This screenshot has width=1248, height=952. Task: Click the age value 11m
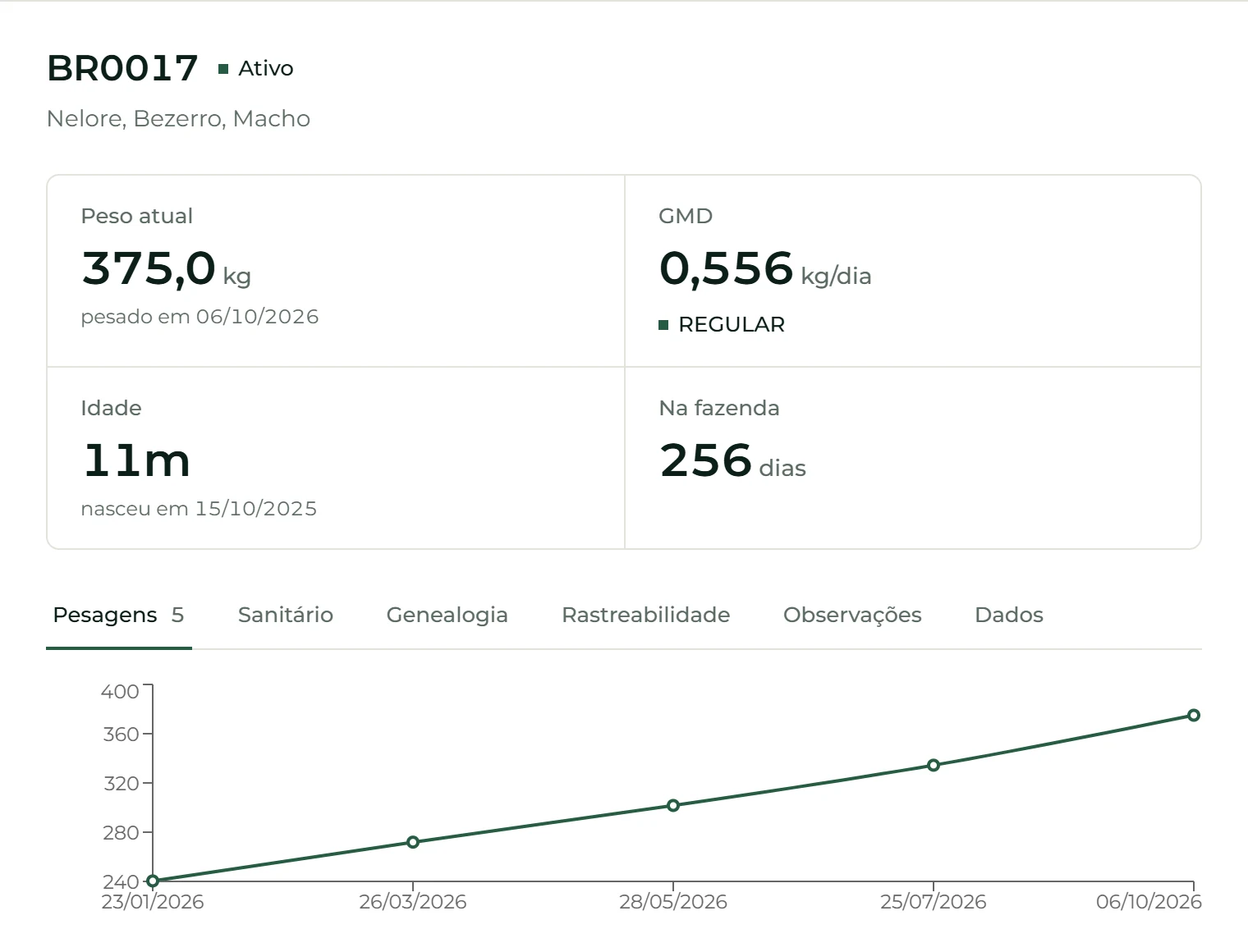coord(136,460)
